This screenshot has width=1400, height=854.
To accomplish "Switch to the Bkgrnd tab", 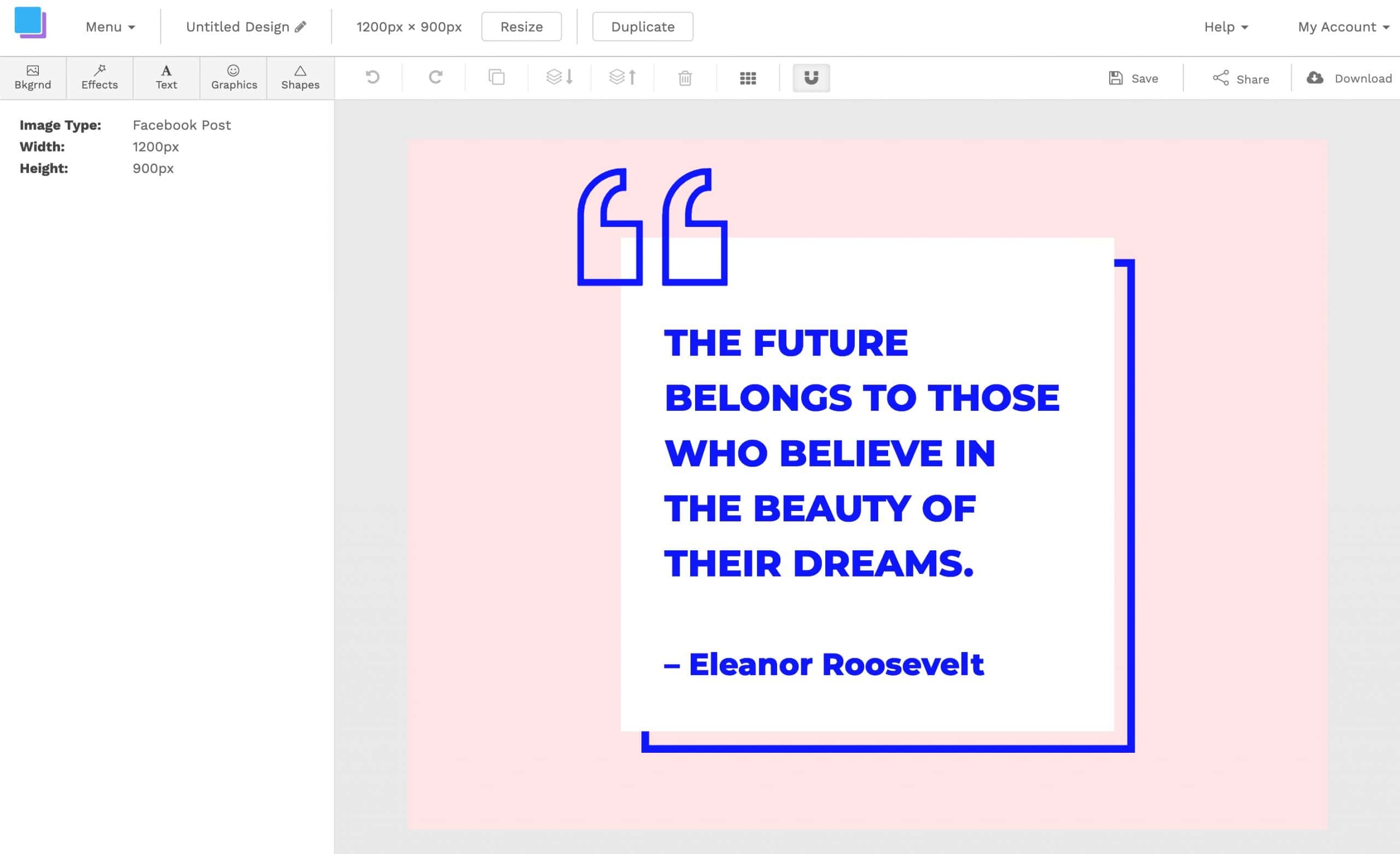I will (x=33, y=78).
